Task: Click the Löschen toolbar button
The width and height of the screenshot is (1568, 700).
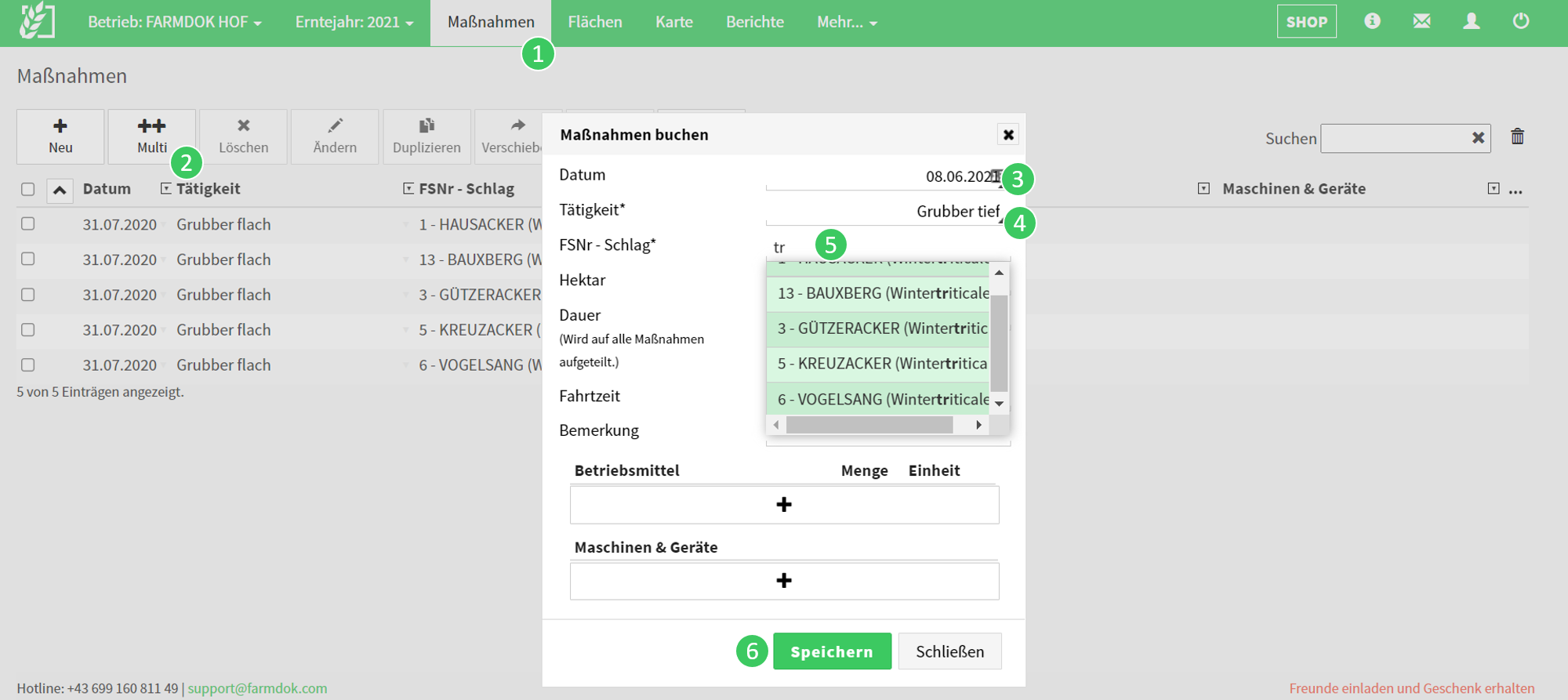Action: [243, 136]
